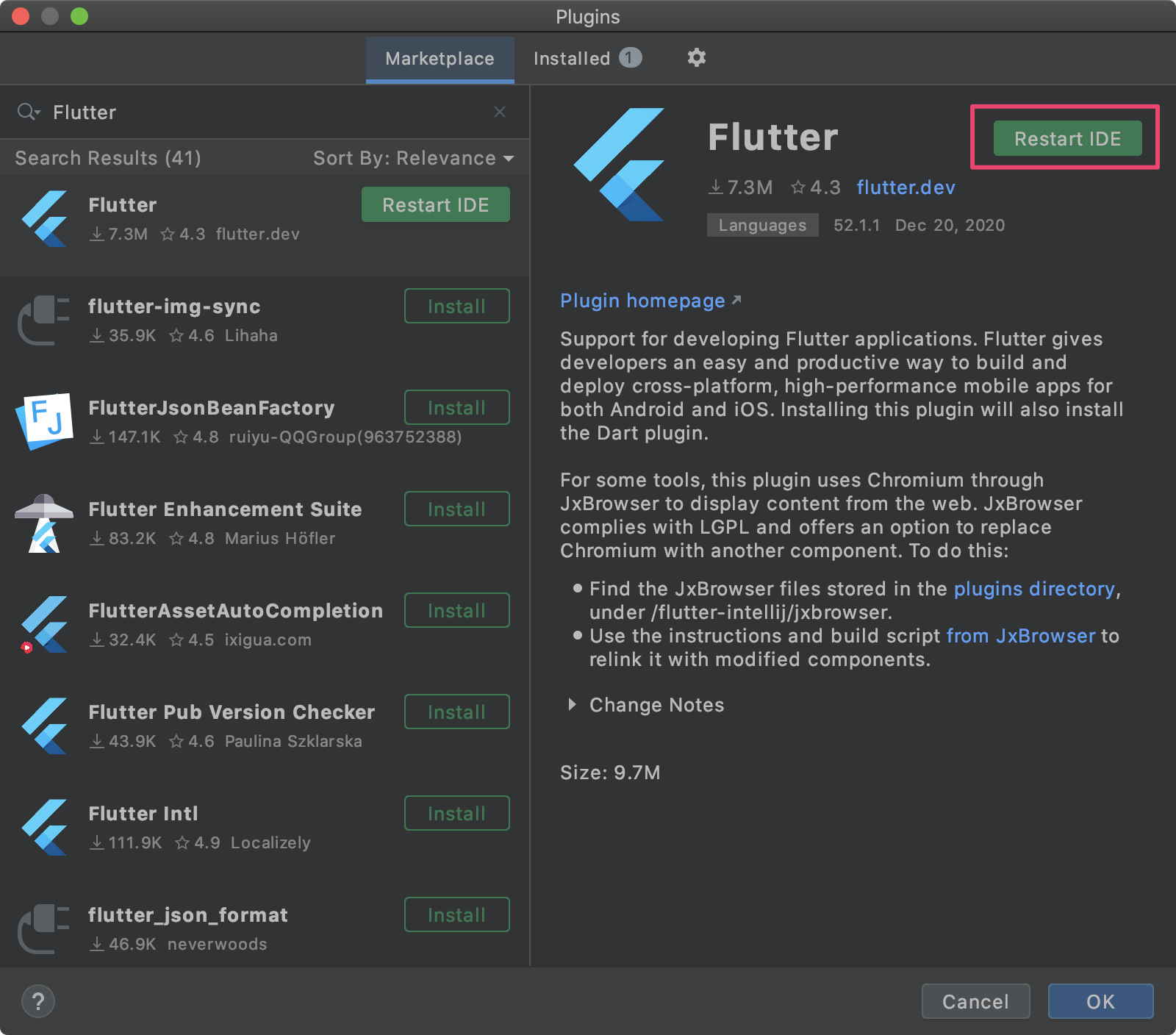Click the Flutter Intl plugin icon

coord(45,827)
